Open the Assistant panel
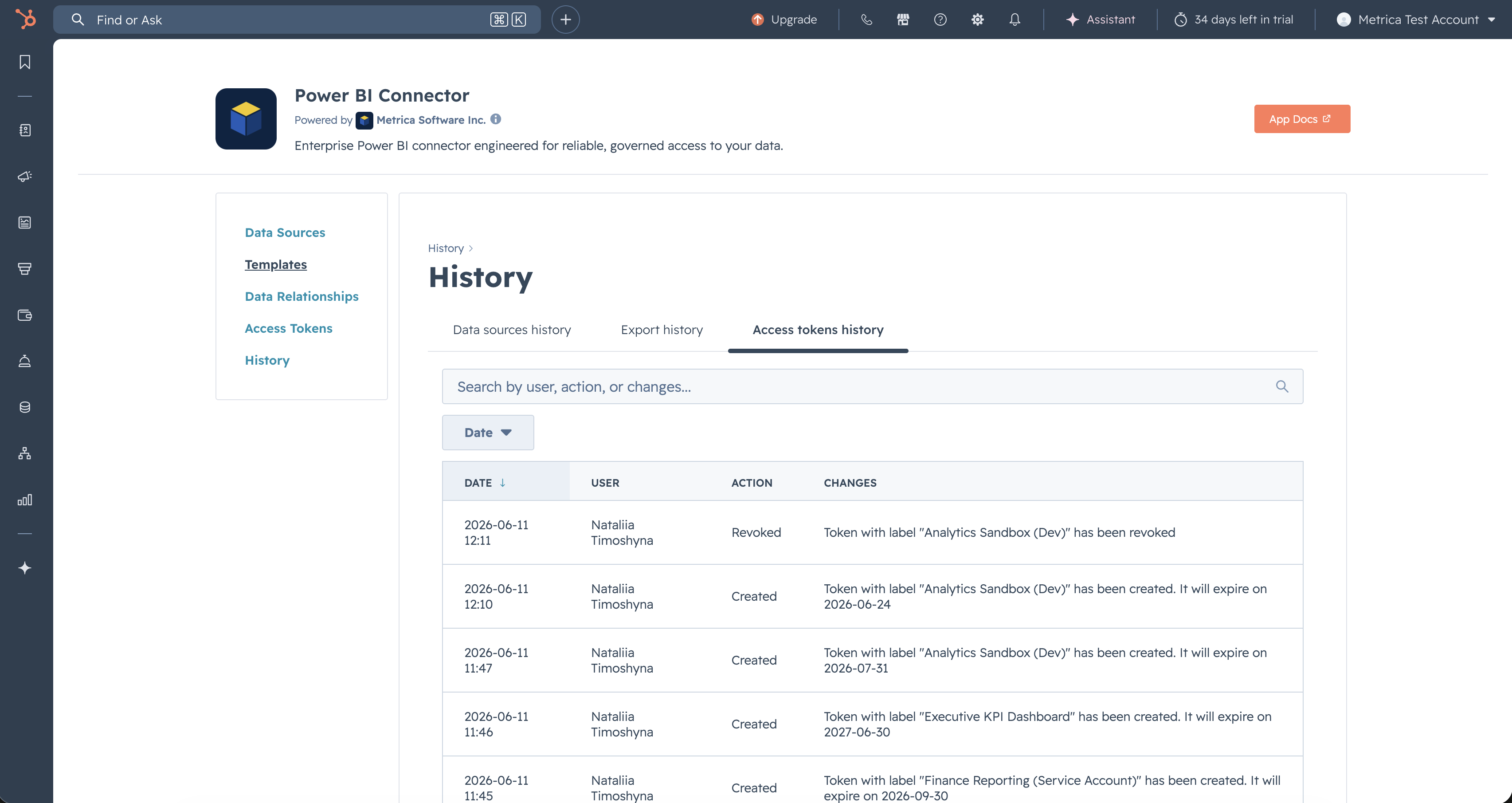Screen dimensions: 1512x803 click(x=1101, y=20)
